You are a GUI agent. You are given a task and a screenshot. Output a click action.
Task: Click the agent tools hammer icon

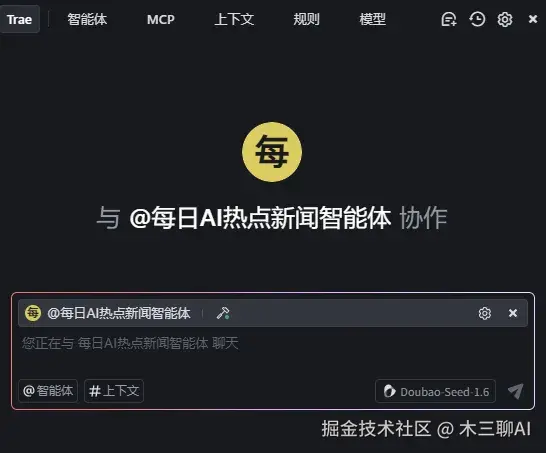coord(223,313)
